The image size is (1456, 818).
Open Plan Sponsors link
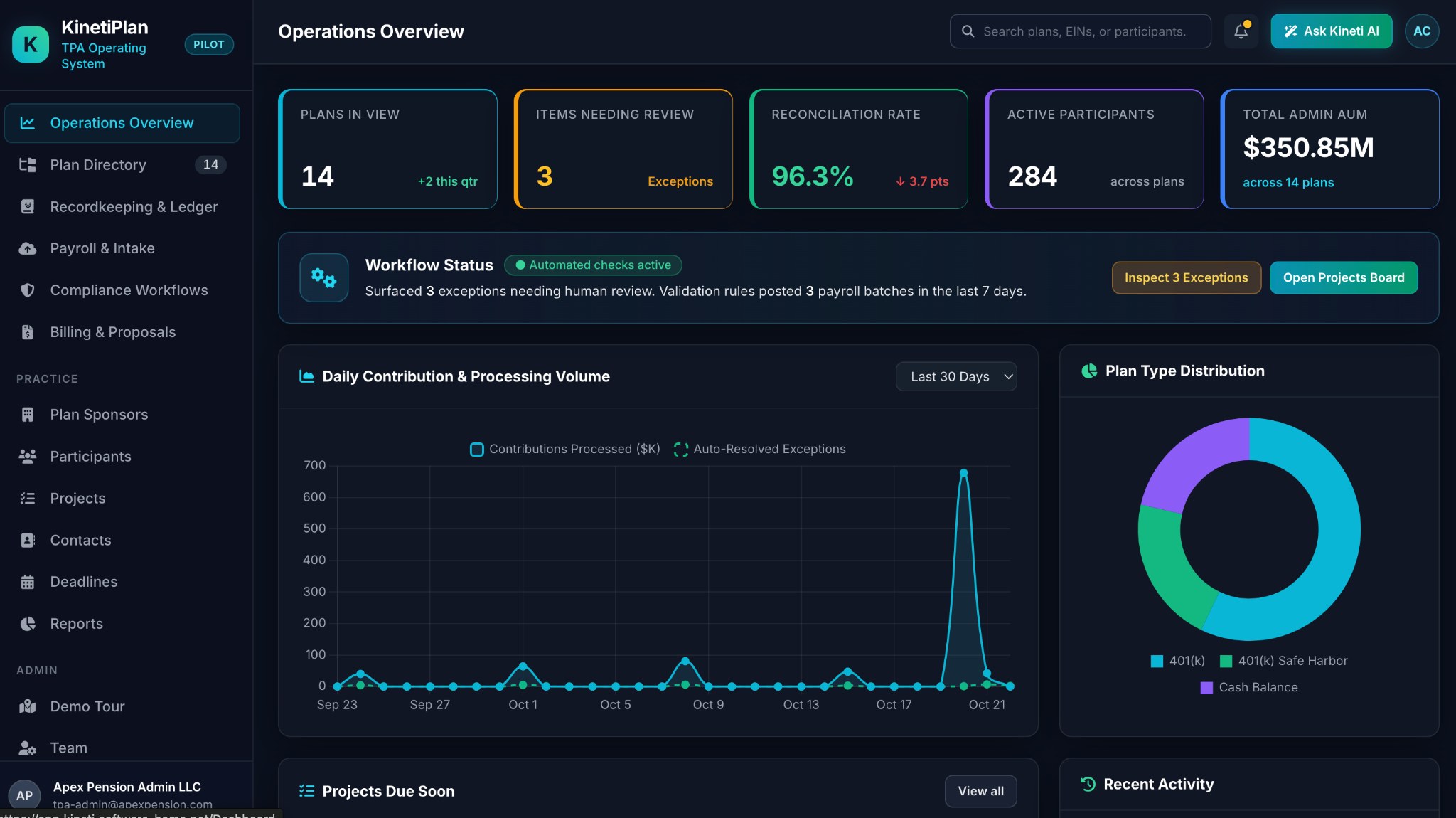[x=122, y=415]
